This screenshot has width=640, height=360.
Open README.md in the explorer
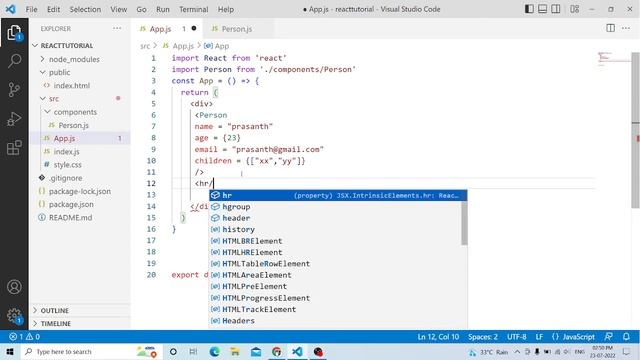(70, 218)
